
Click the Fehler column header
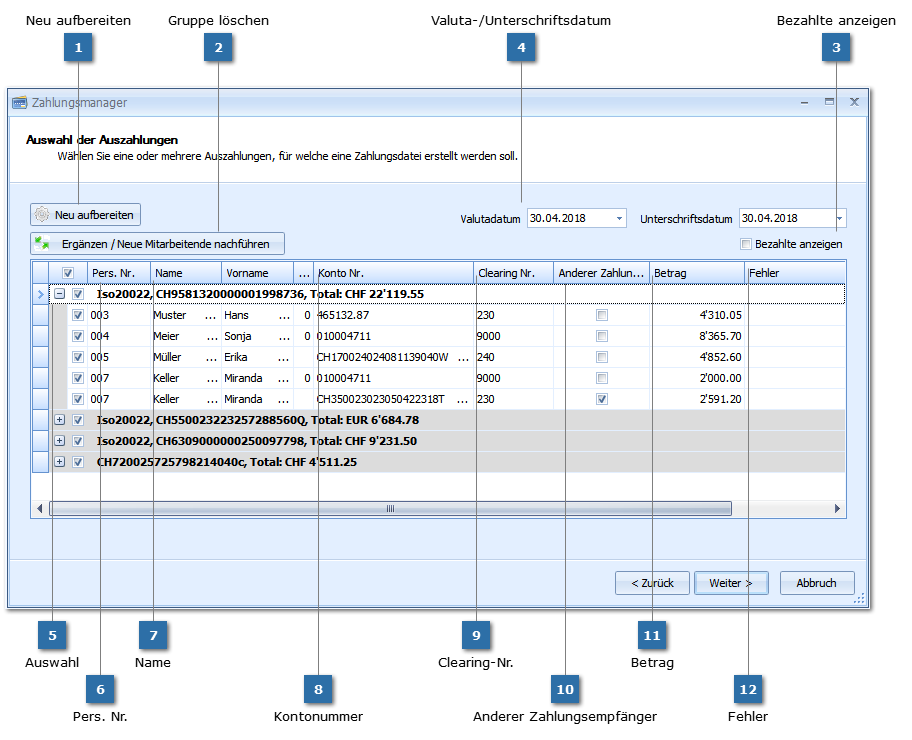coord(795,273)
